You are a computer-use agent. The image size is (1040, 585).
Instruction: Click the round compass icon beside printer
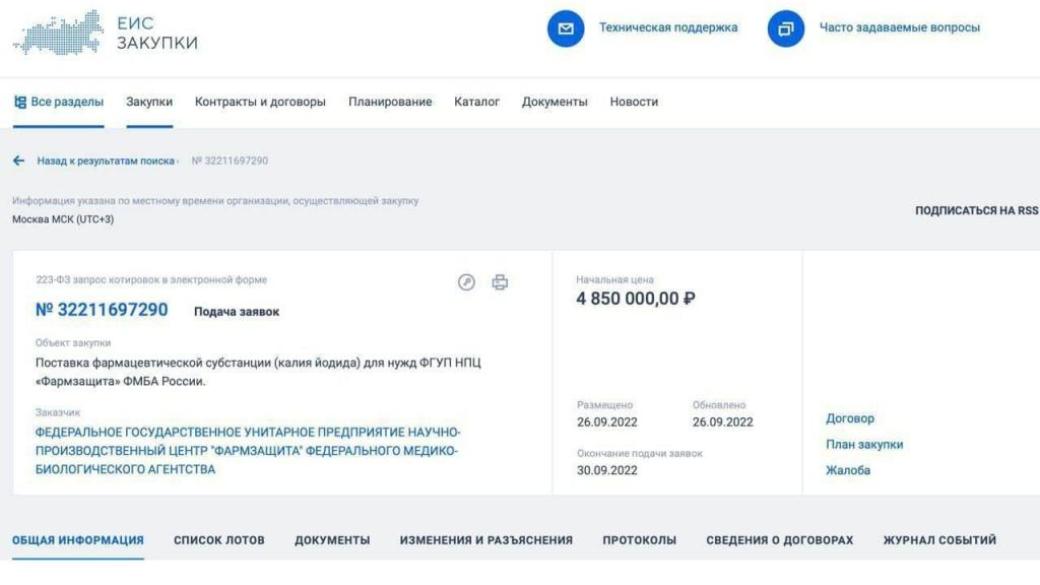click(x=466, y=283)
